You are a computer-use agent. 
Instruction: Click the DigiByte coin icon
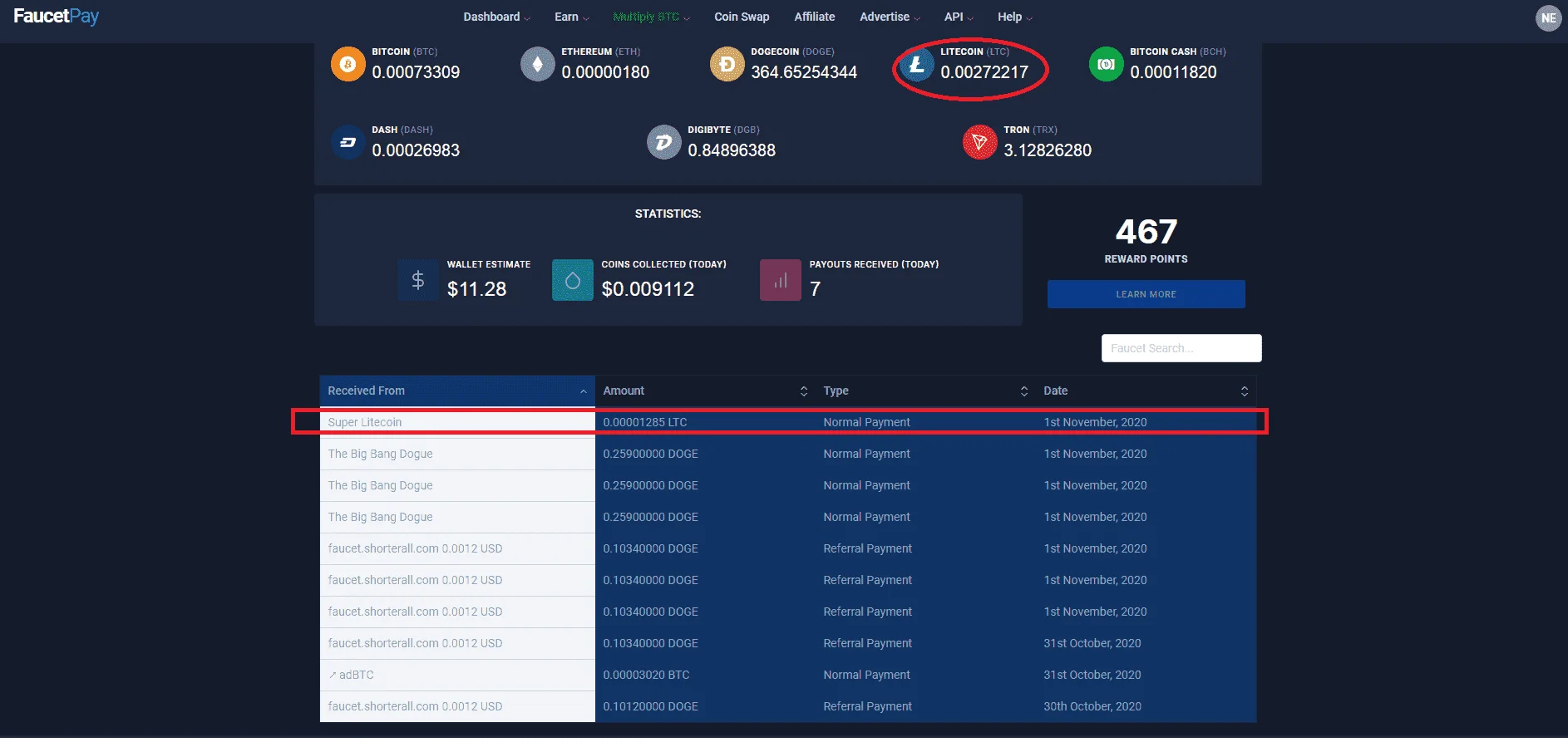[x=663, y=142]
